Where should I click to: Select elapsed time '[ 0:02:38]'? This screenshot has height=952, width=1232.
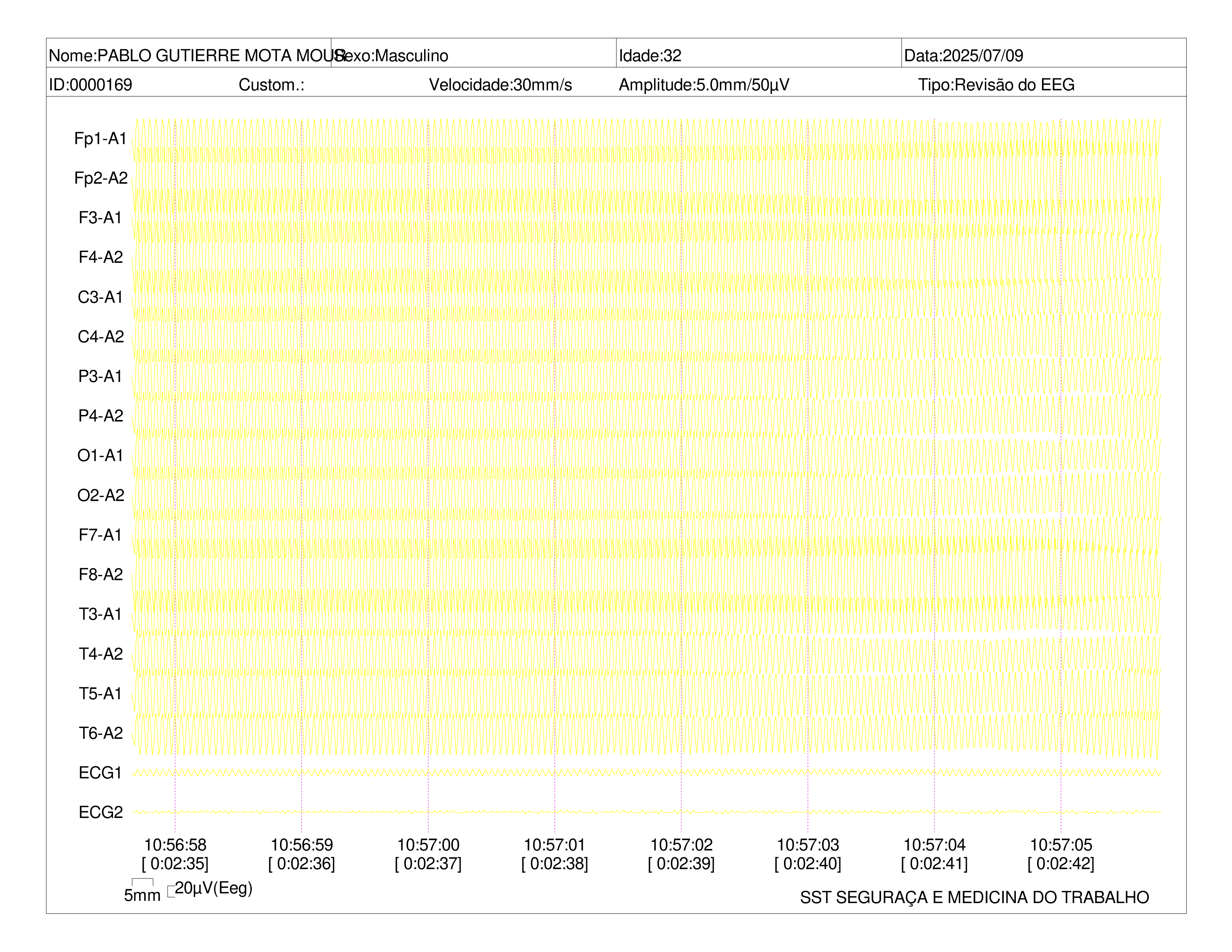[x=554, y=864]
